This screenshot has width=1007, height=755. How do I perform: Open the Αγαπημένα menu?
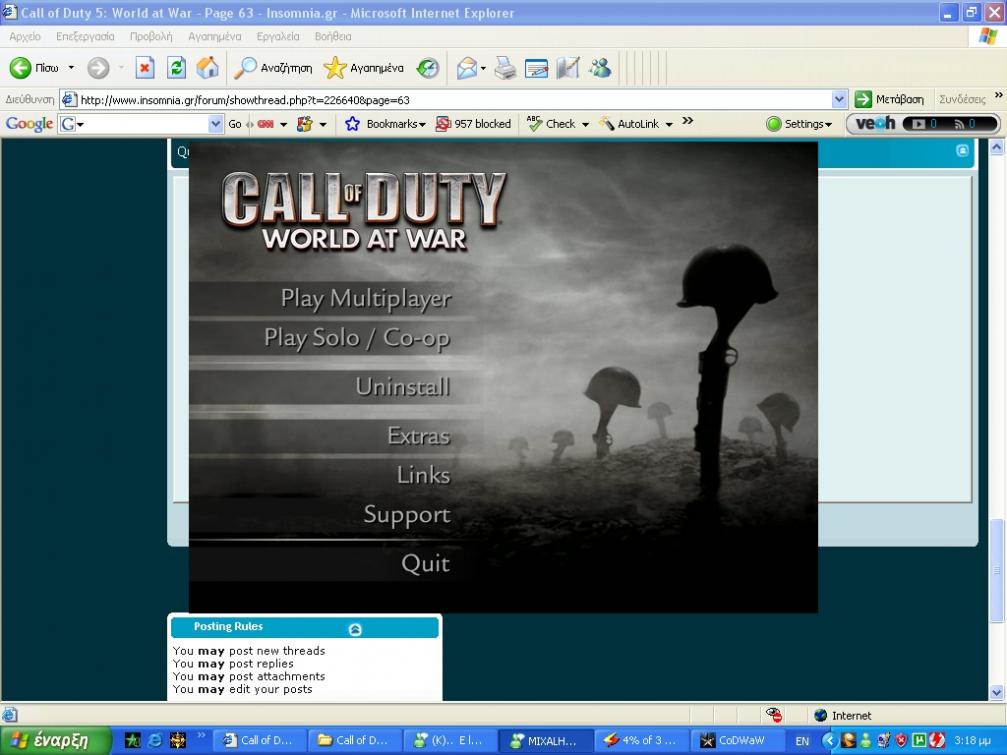coord(215,37)
